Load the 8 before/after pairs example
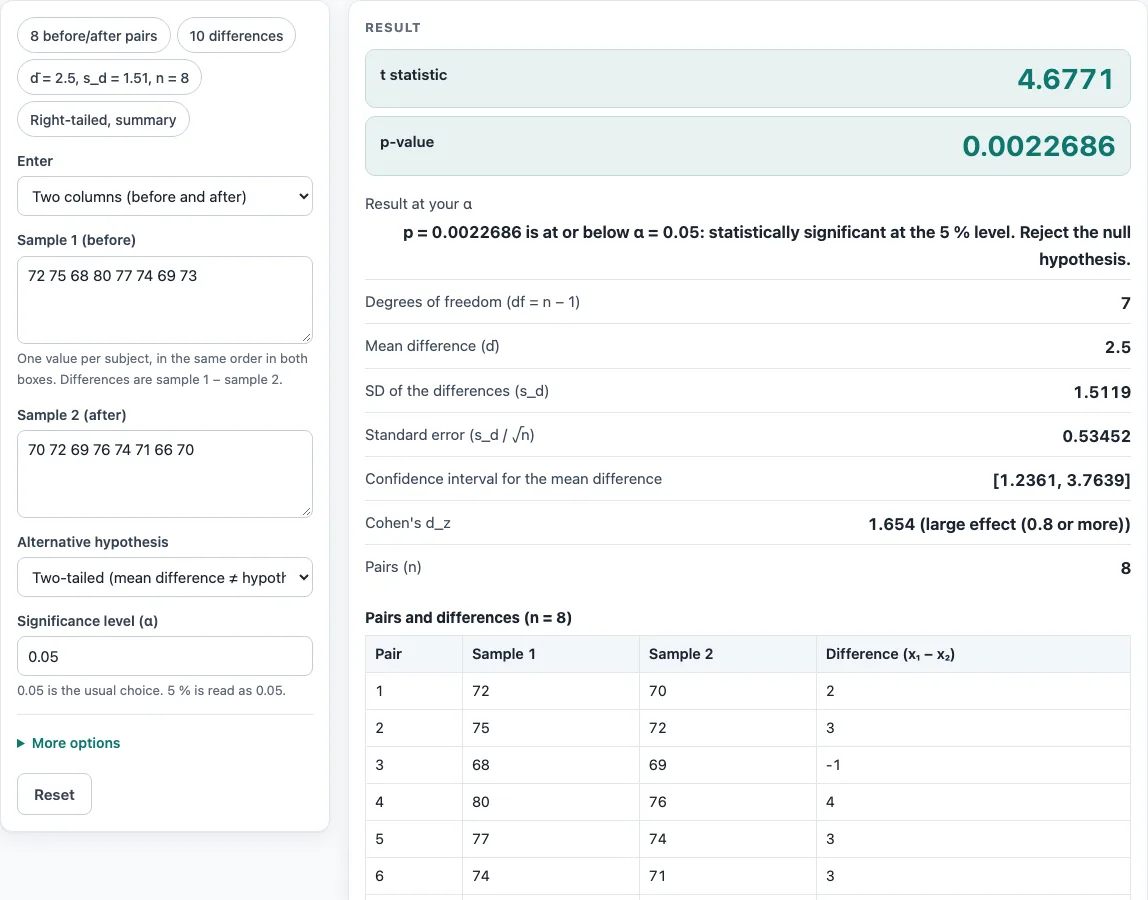Viewport: 1148px width, 900px height. tap(94, 36)
